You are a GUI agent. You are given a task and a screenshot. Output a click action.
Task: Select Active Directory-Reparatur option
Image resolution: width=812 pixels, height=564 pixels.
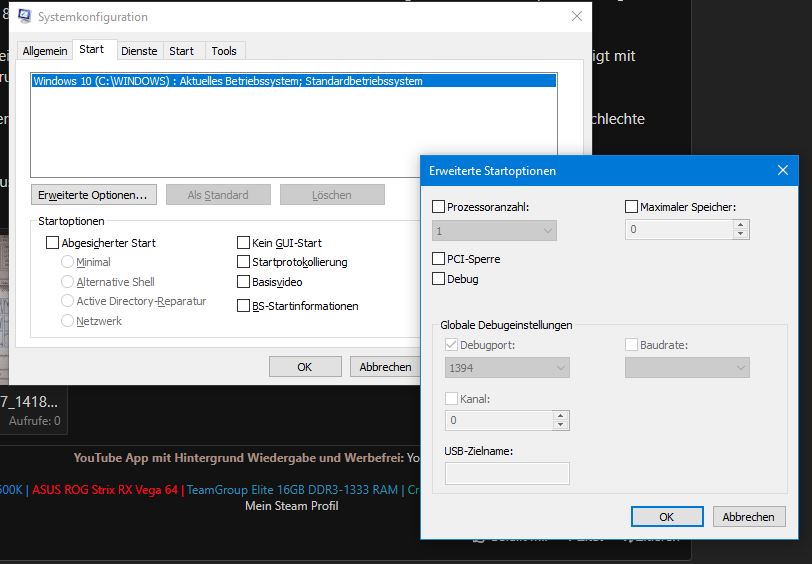67,301
